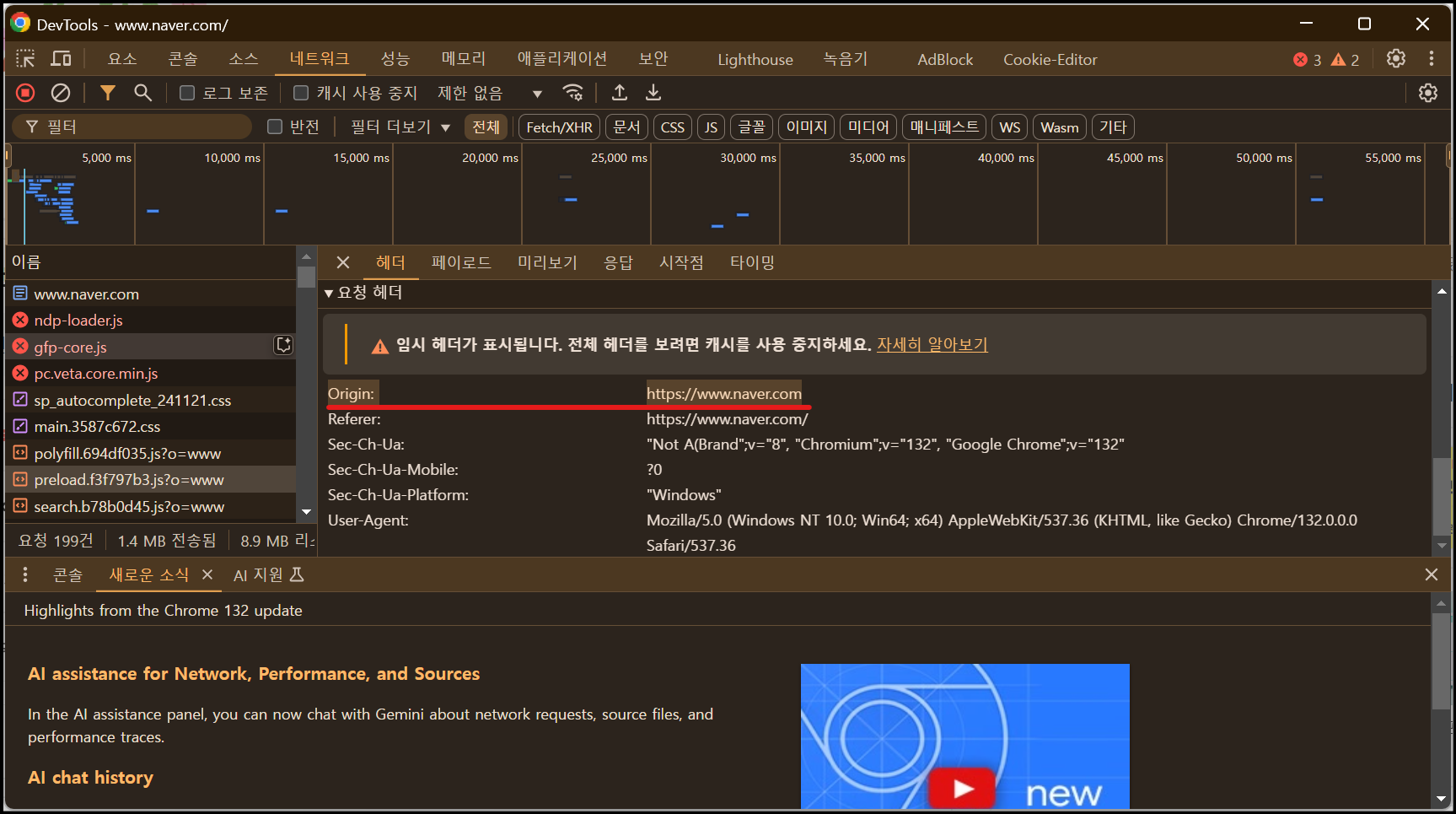Image resolution: width=1456 pixels, height=814 pixels.
Task: Tick the 반전 checkbox
Action: (275, 127)
